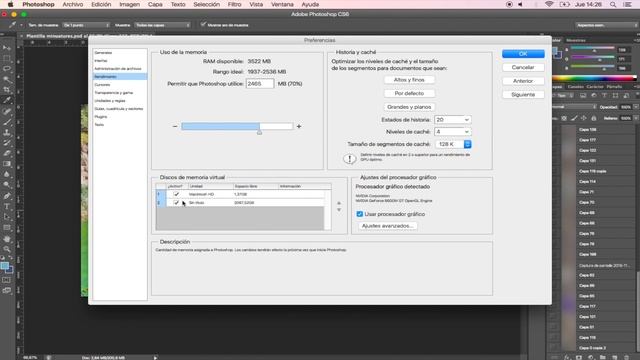The height and width of the screenshot is (360, 640).
Task: Select the Lasso tool
Action: pyautogui.click(x=7, y=69)
